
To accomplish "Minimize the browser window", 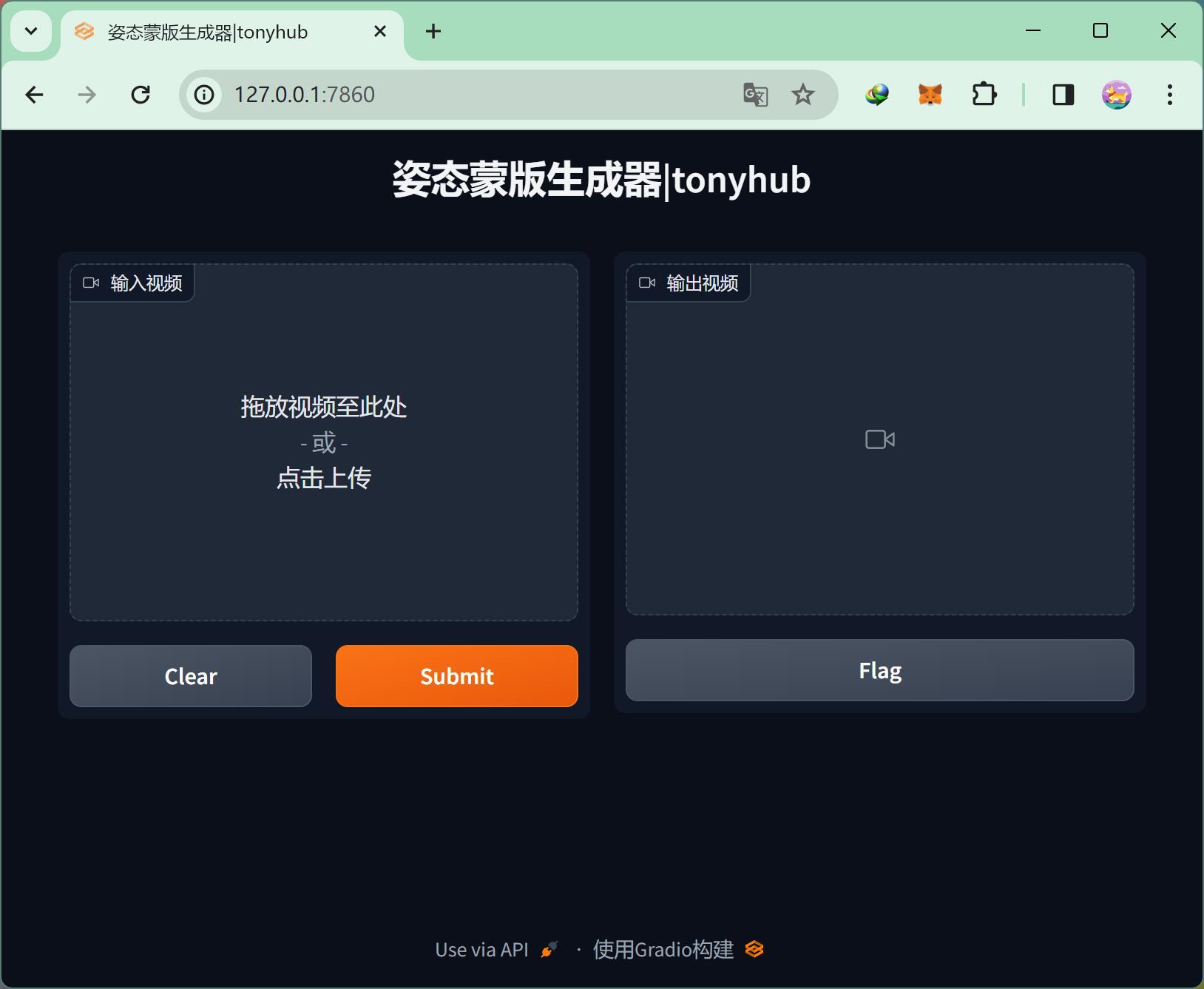I will tap(1033, 30).
